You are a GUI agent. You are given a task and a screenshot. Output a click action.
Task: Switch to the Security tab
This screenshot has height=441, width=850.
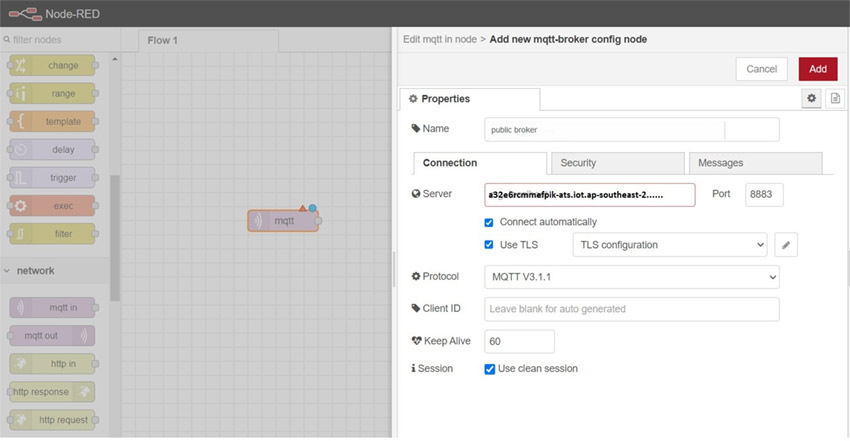[616, 163]
